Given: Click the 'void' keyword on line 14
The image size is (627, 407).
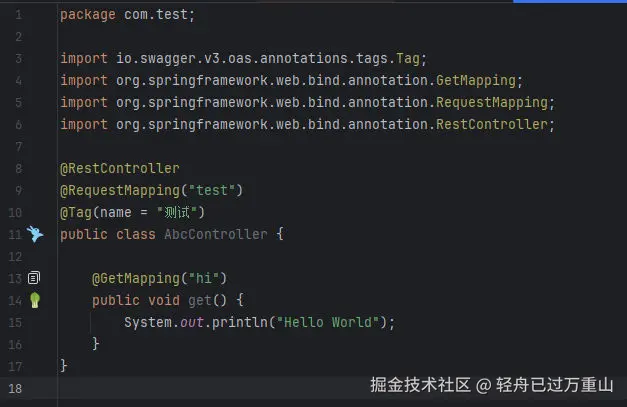Looking at the screenshot, I should [x=164, y=300].
